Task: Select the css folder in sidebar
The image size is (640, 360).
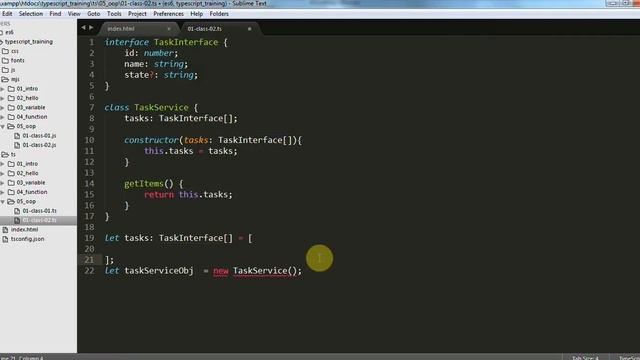Action: (x=15, y=51)
